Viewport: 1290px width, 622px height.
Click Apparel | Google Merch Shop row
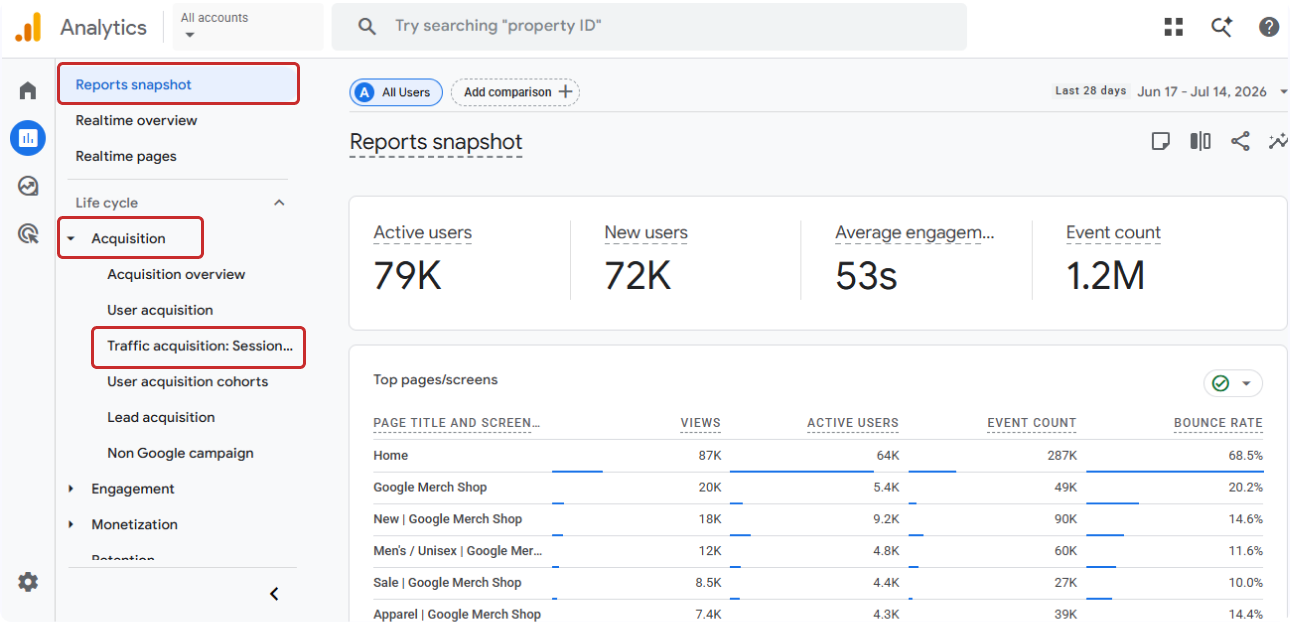pos(818,612)
